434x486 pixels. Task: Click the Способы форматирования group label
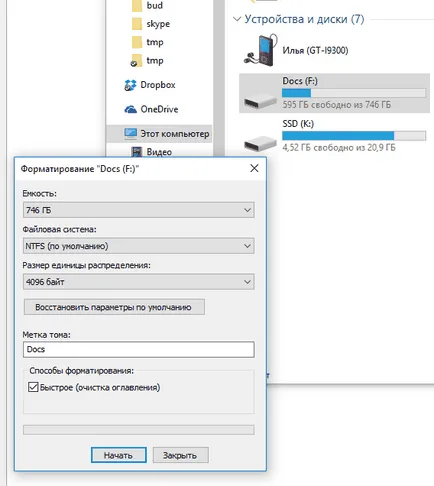coord(82,371)
